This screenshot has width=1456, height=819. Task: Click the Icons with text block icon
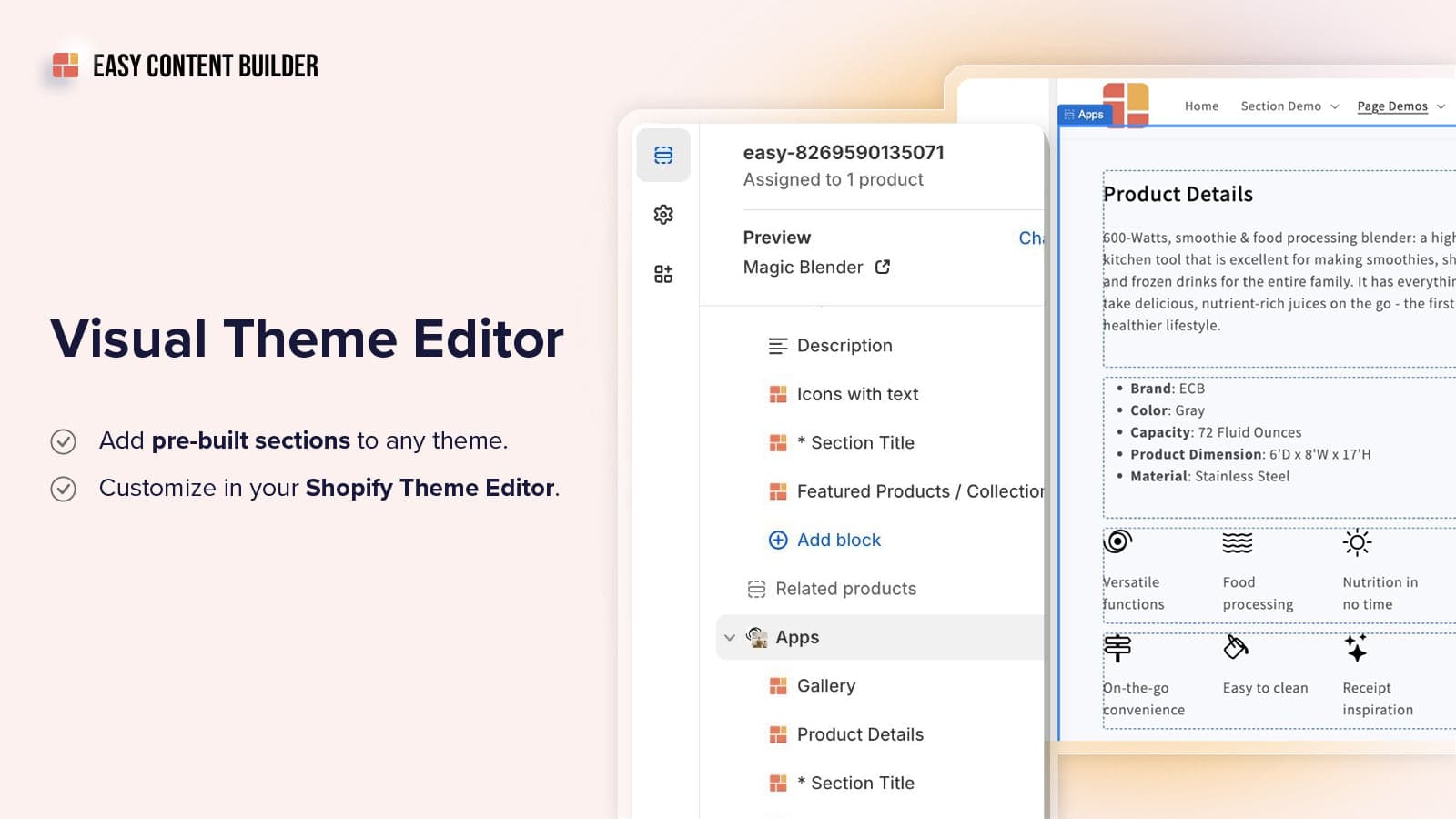(x=778, y=394)
